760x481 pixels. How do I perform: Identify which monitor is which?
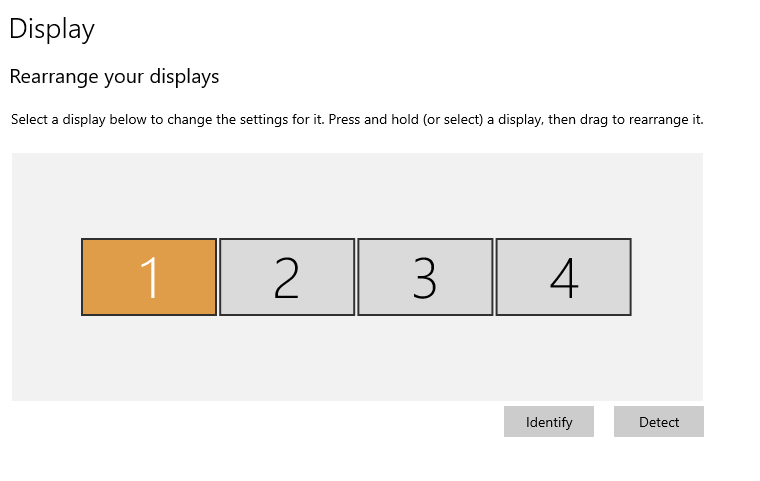tap(549, 422)
